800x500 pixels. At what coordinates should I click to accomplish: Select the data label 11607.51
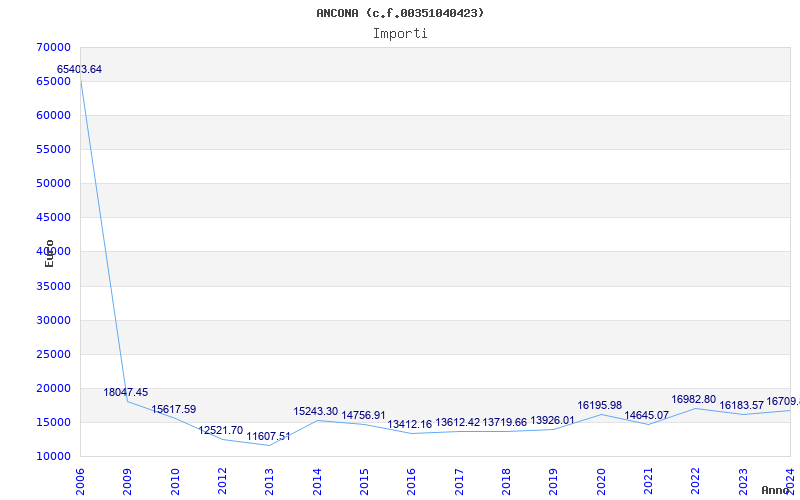click(x=268, y=436)
